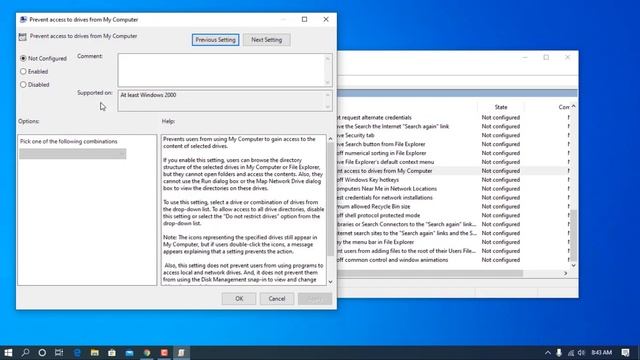The width and height of the screenshot is (640, 360).
Task: Open taskbar Search magnifier
Action: point(25,353)
